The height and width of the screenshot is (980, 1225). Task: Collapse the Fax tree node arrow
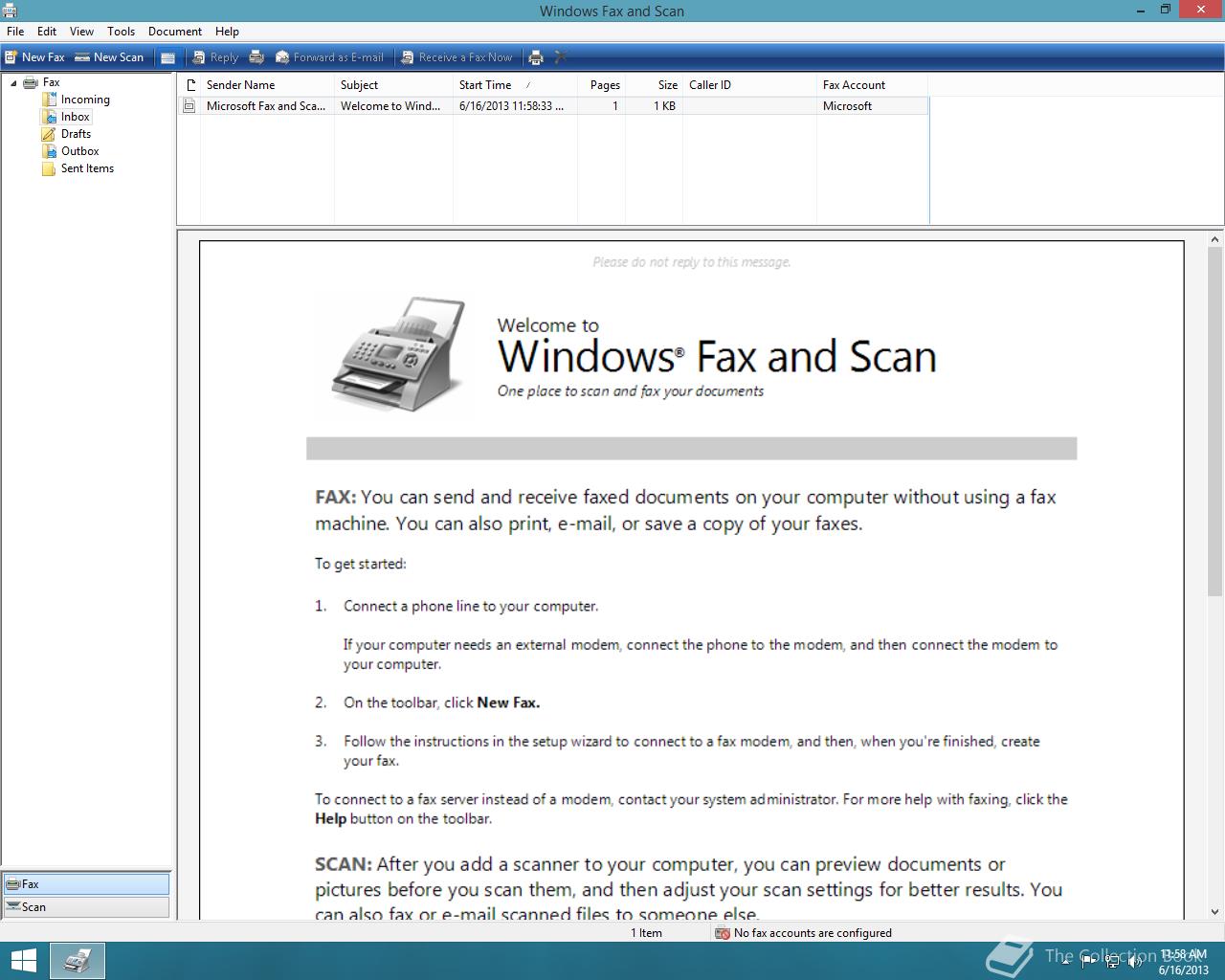tap(13, 83)
